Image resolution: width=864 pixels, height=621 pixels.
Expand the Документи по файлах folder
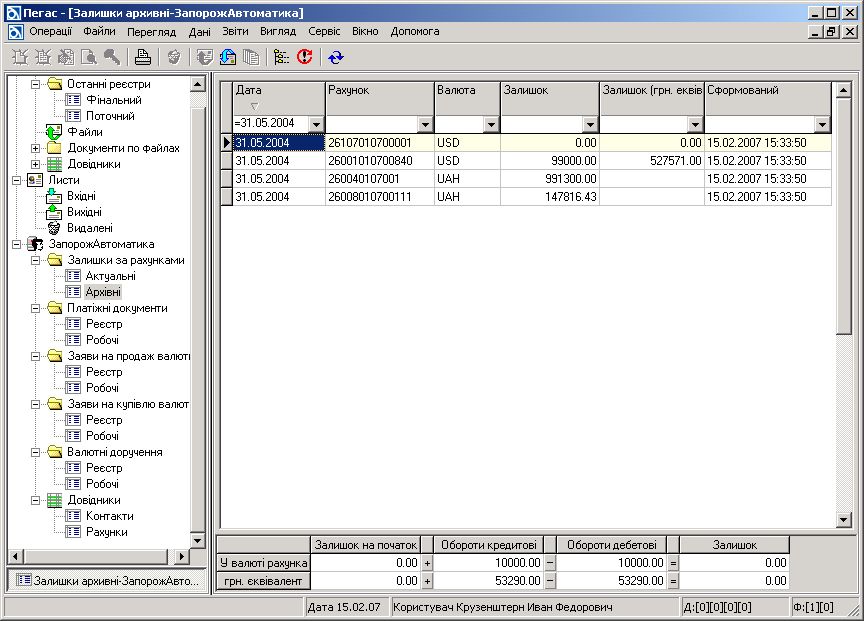[36, 148]
